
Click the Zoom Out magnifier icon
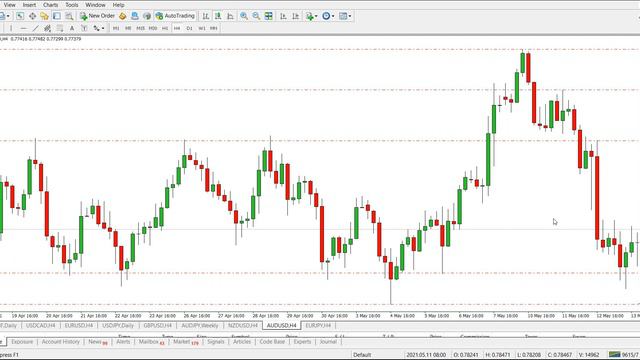(x=256, y=16)
